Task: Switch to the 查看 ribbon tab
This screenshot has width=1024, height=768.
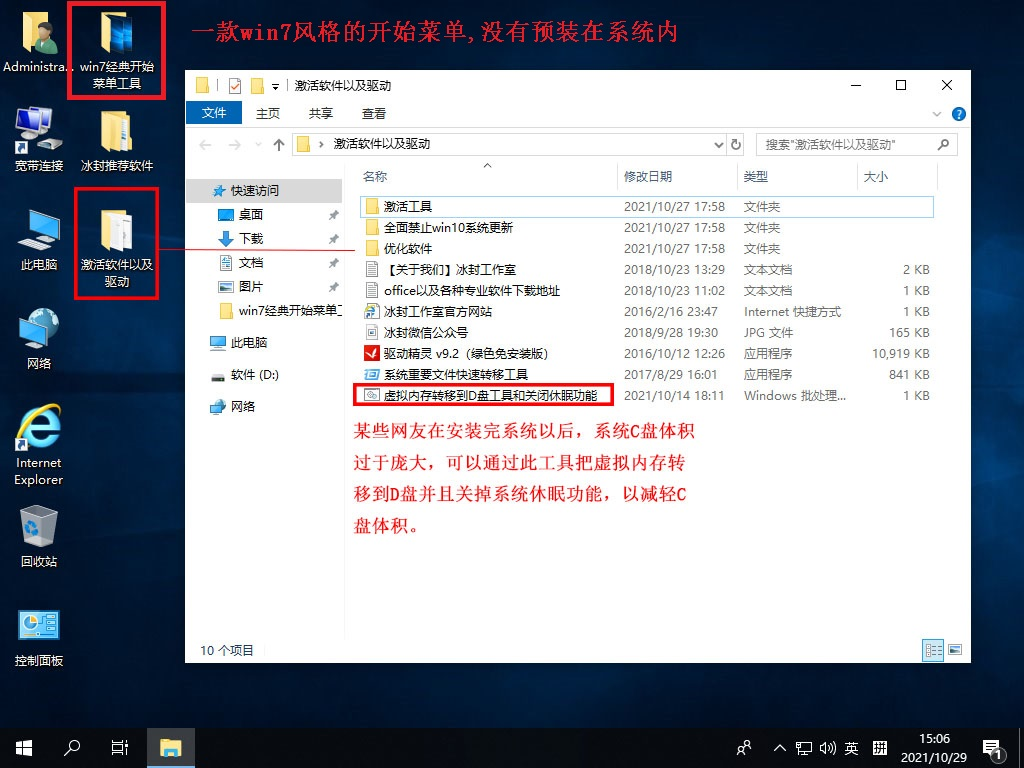Action: click(x=374, y=113)
